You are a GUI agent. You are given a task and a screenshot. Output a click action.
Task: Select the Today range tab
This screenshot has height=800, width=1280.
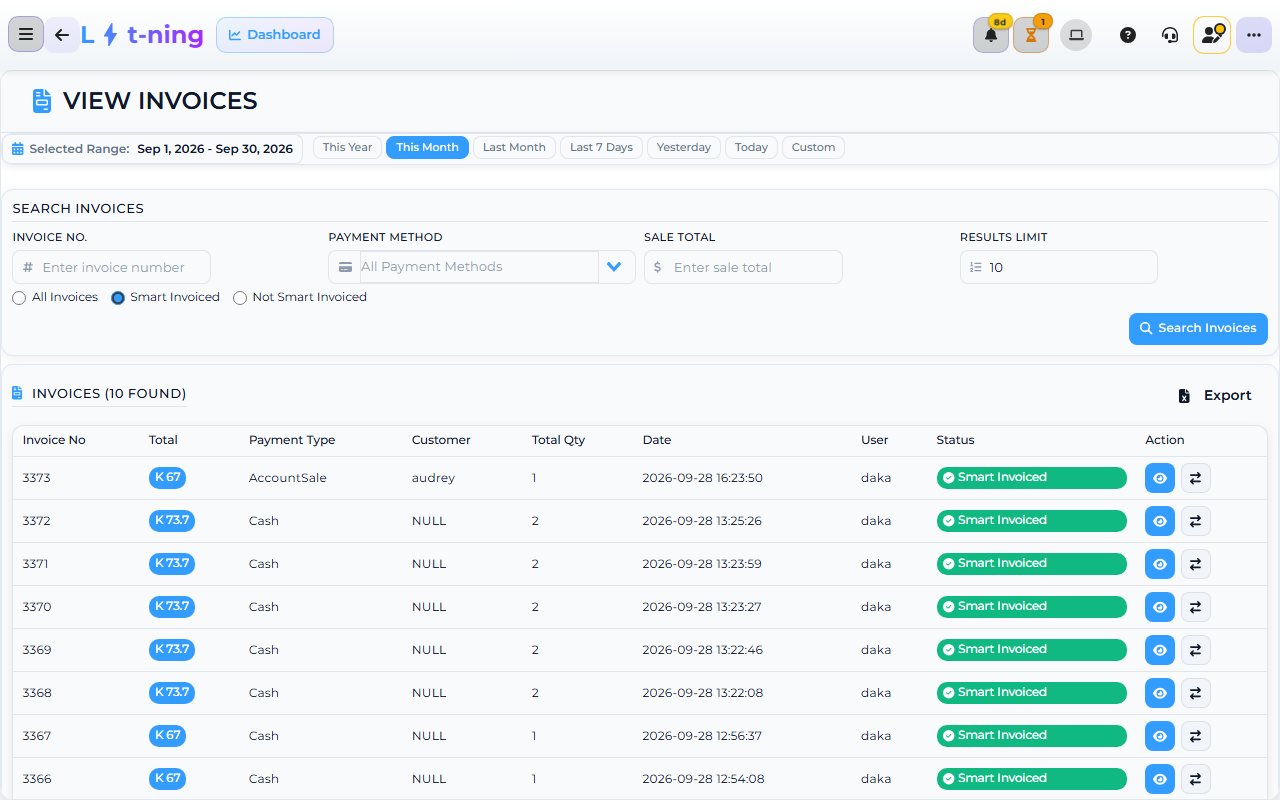point(751,147)
